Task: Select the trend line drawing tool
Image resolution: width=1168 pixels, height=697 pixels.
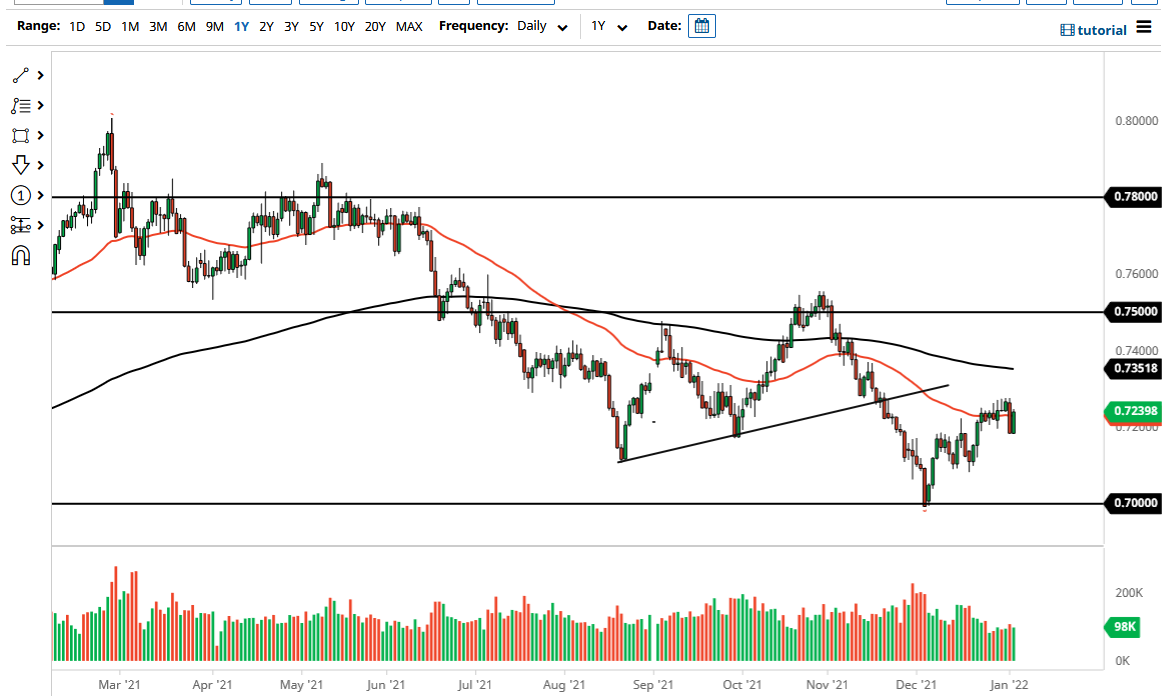Action: pyautogui.click(x=20, y=75)
